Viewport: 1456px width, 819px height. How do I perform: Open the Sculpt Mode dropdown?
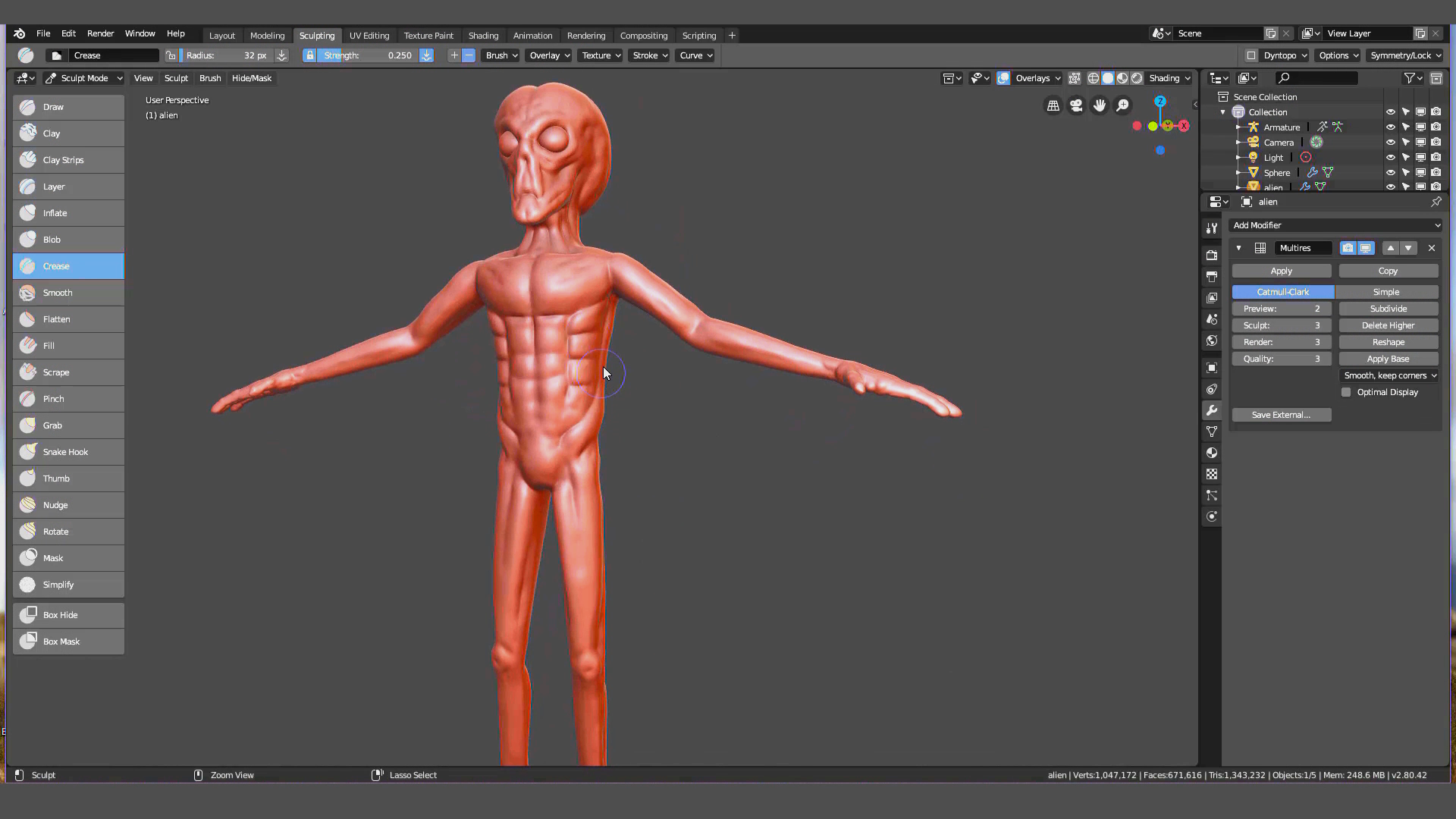(83, 78)
